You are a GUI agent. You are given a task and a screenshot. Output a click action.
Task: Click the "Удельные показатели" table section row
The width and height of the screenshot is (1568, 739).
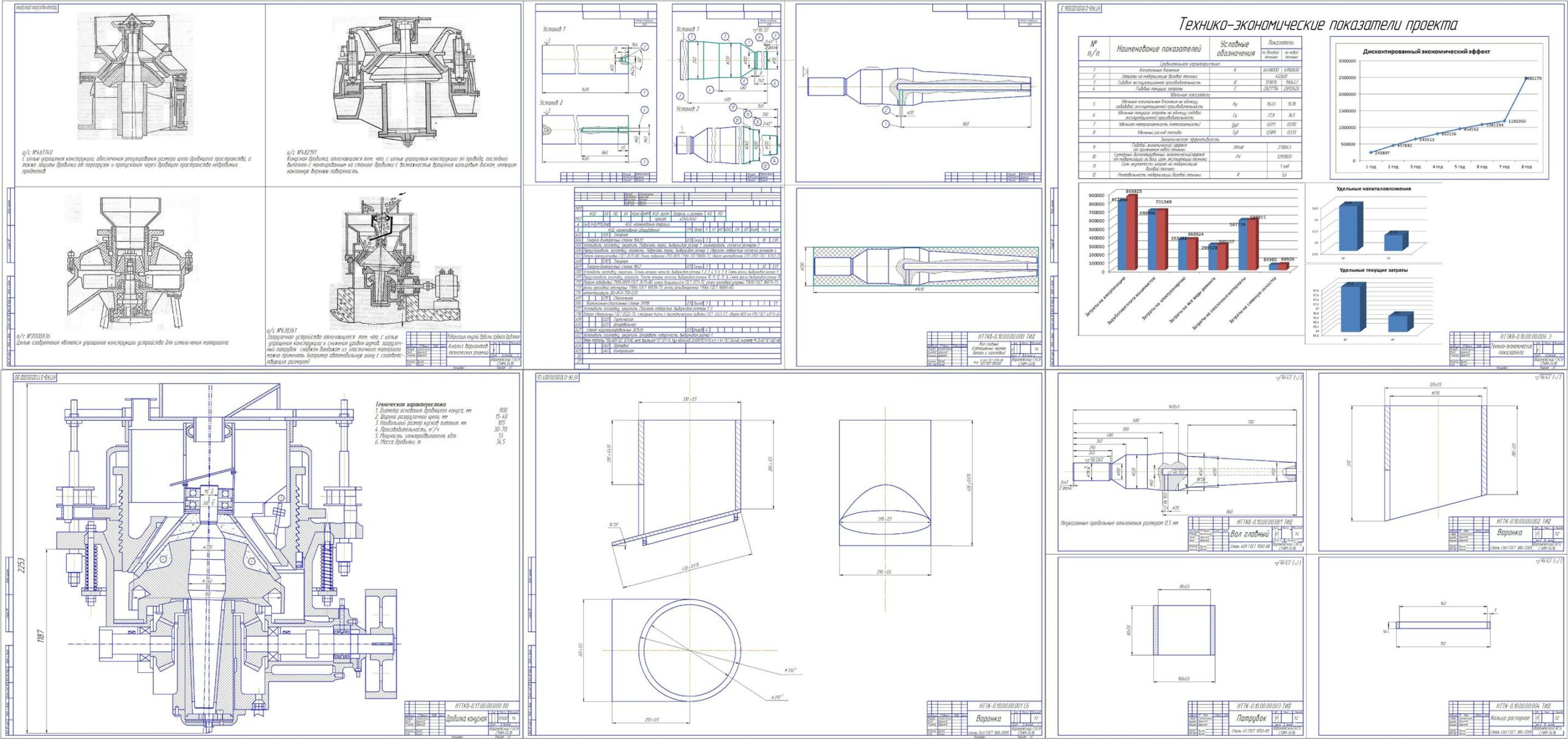coord(1189,95)
